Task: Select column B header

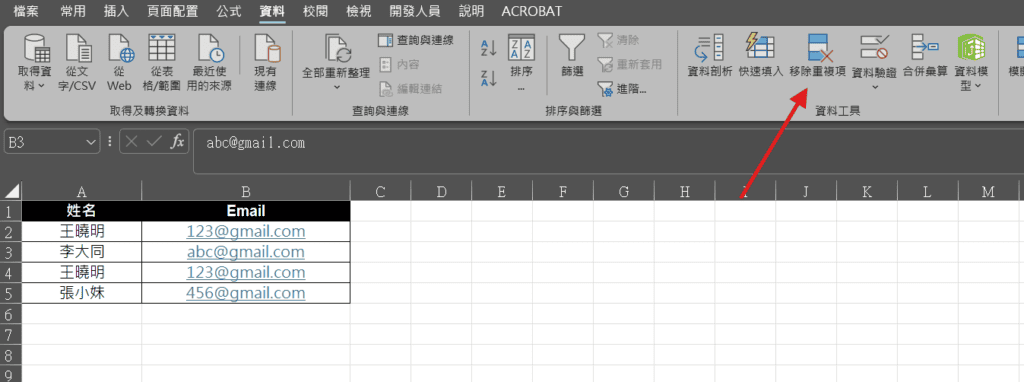Action: coord(246,191)
